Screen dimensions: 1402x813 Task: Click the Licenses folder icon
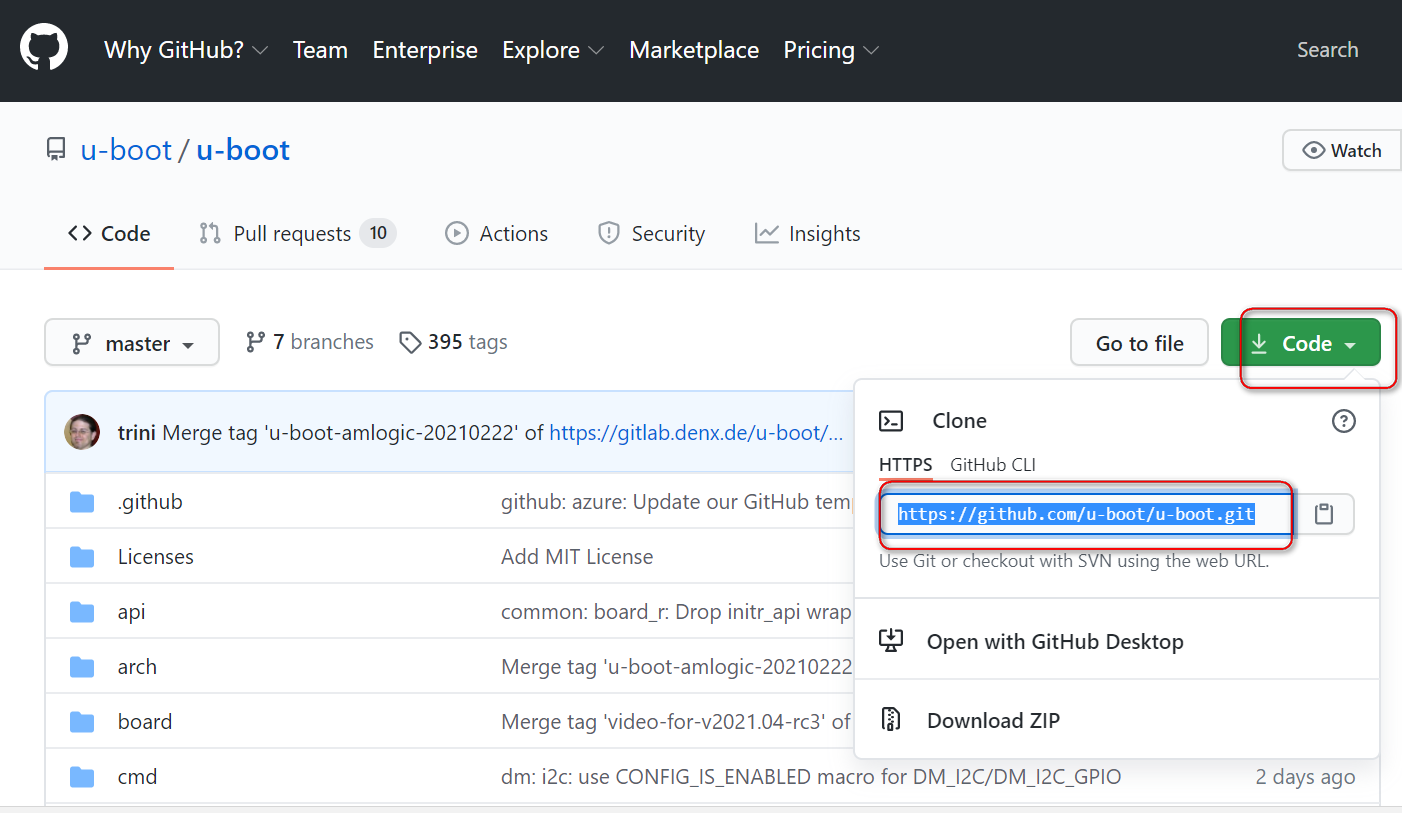click(x=82, y=557)
